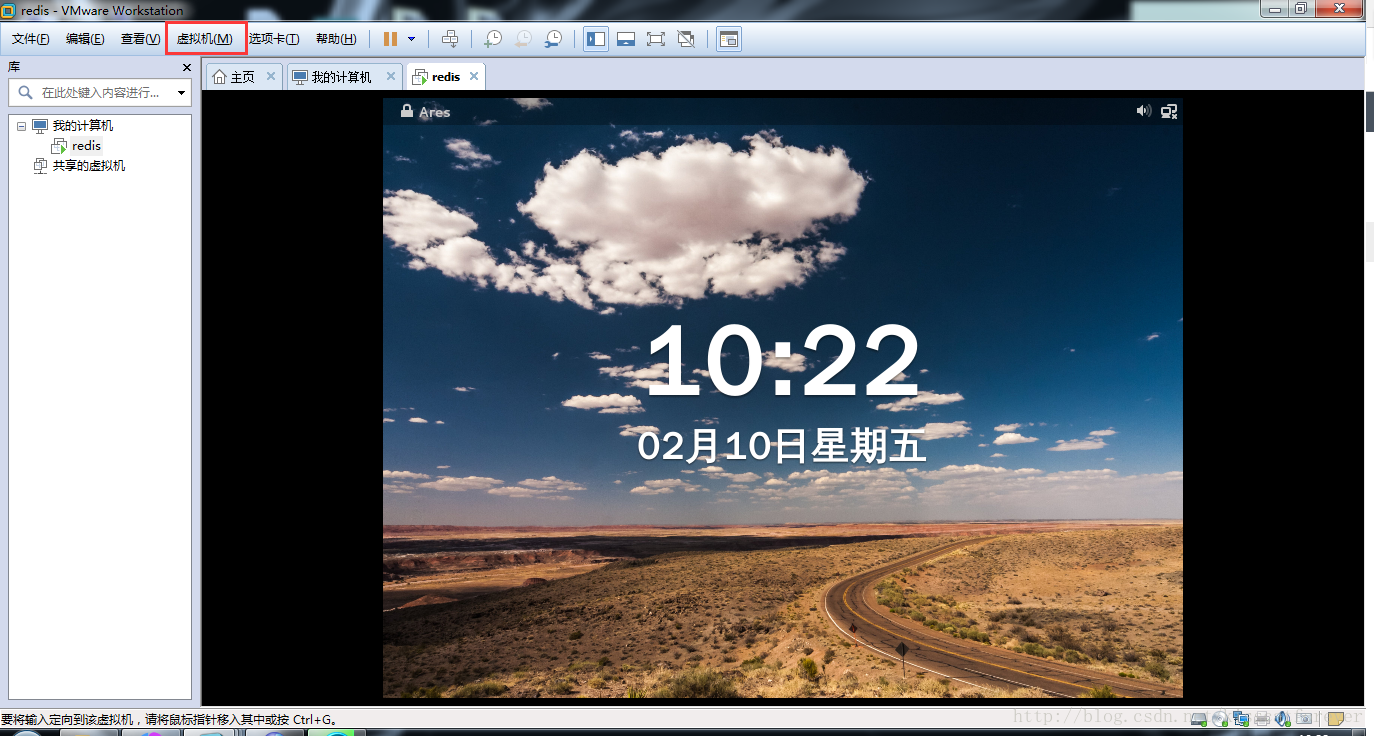Take a snapshot of the virtual machine
This screenshot has height=736, width=1374.
(493, 39)
